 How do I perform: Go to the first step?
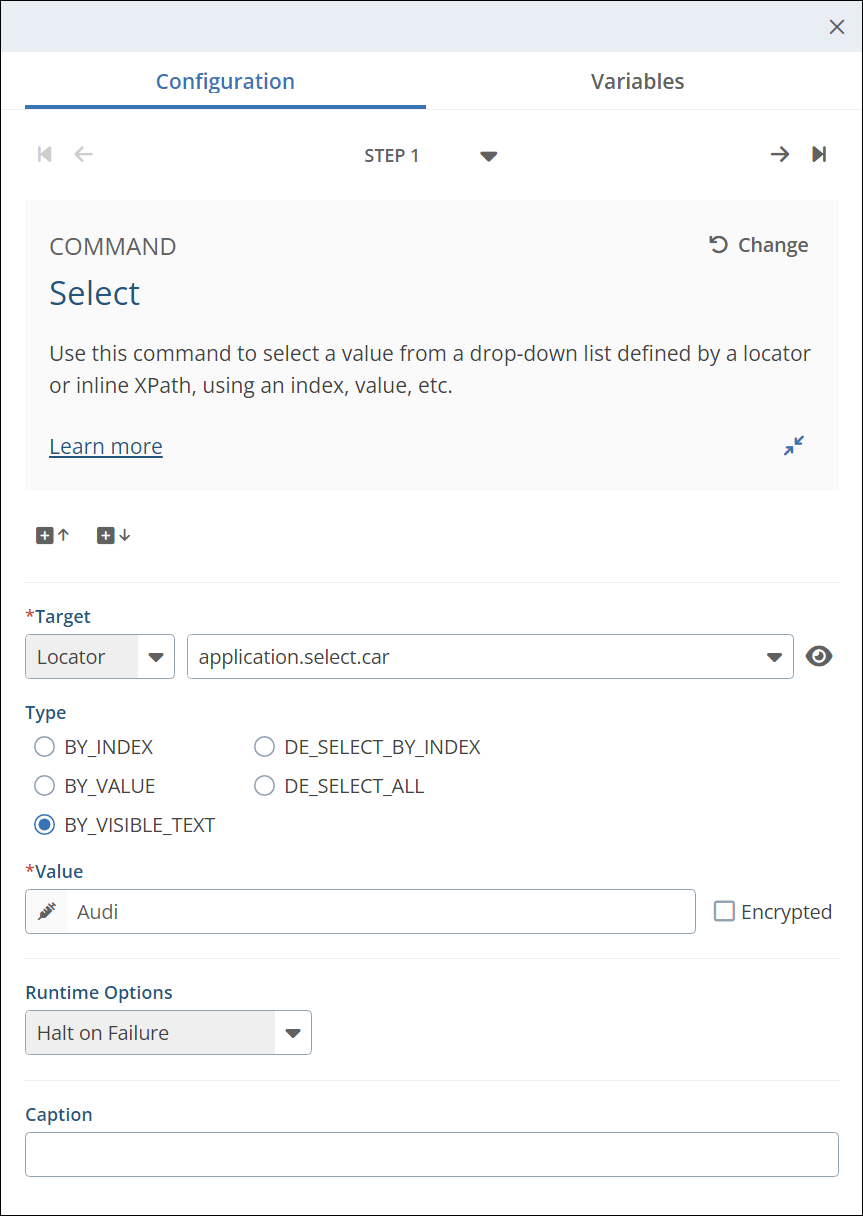(x=44, y=154)
